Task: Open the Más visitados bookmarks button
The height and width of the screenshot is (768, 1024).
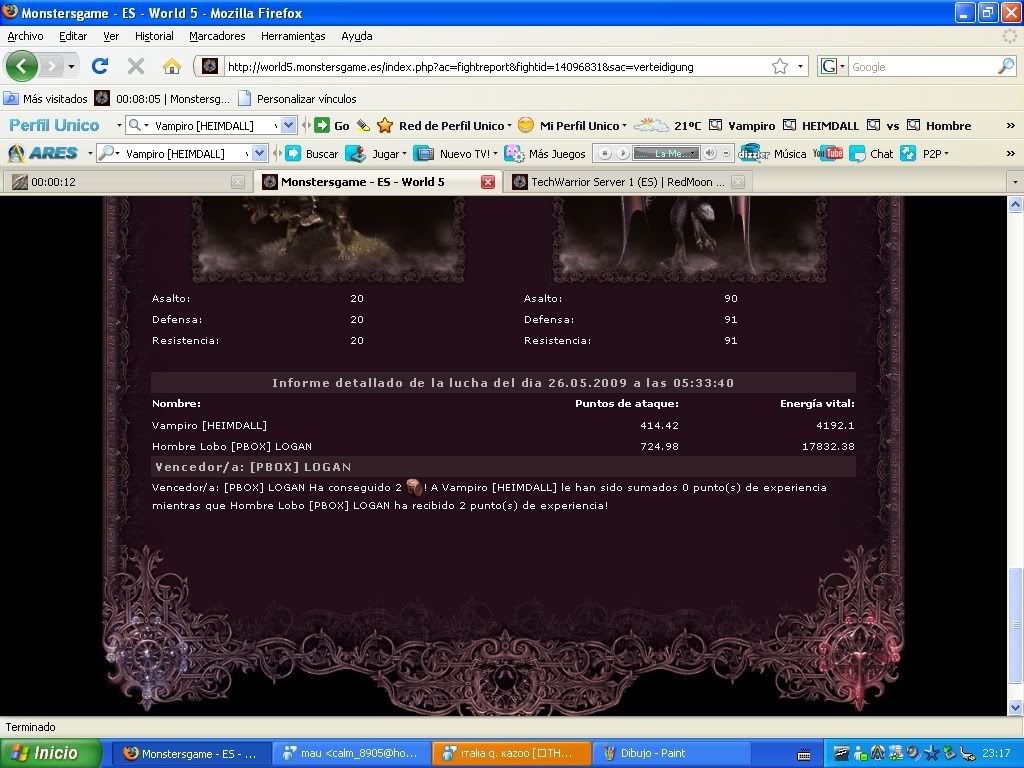Action: point(46,99)
